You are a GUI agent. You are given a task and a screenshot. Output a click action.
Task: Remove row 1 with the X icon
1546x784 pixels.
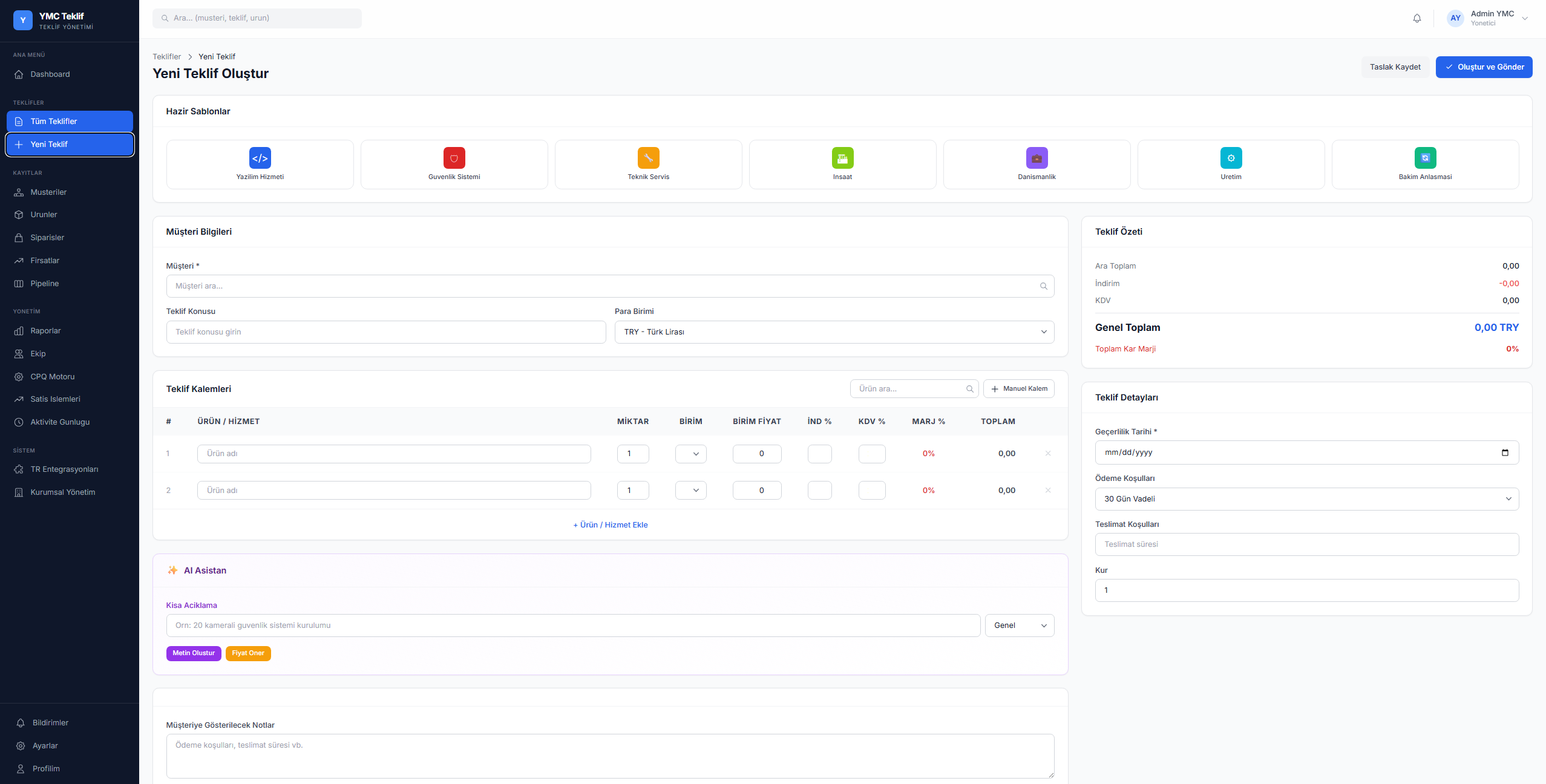point(1048,454)
